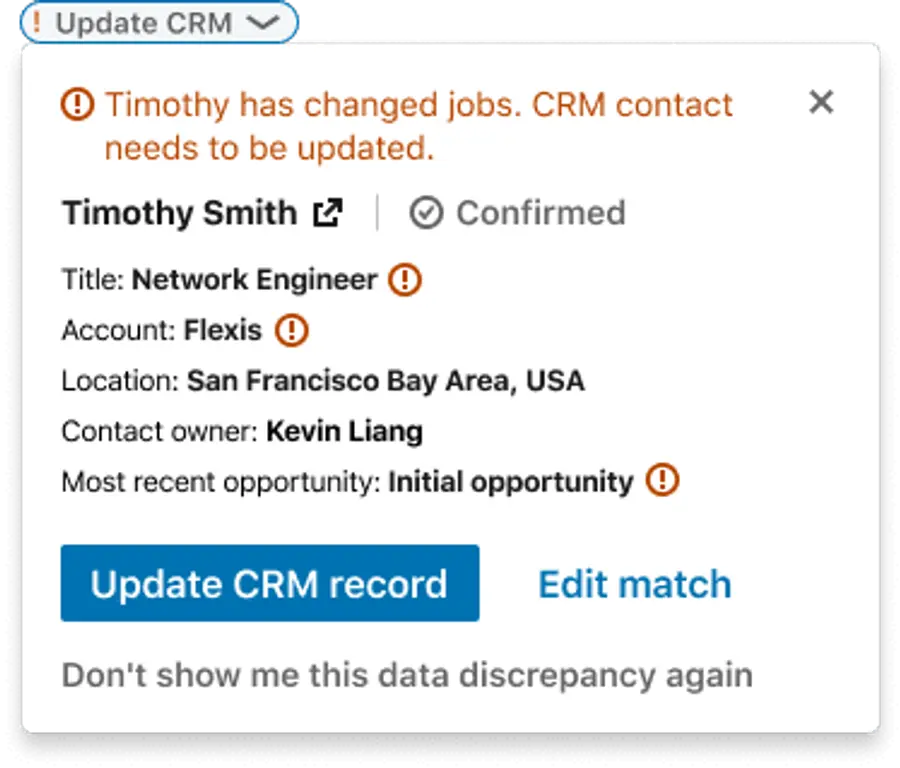Select the San Francisco Bay Area location text
This screenshot has height=768, width=900.
click(385, 380)
